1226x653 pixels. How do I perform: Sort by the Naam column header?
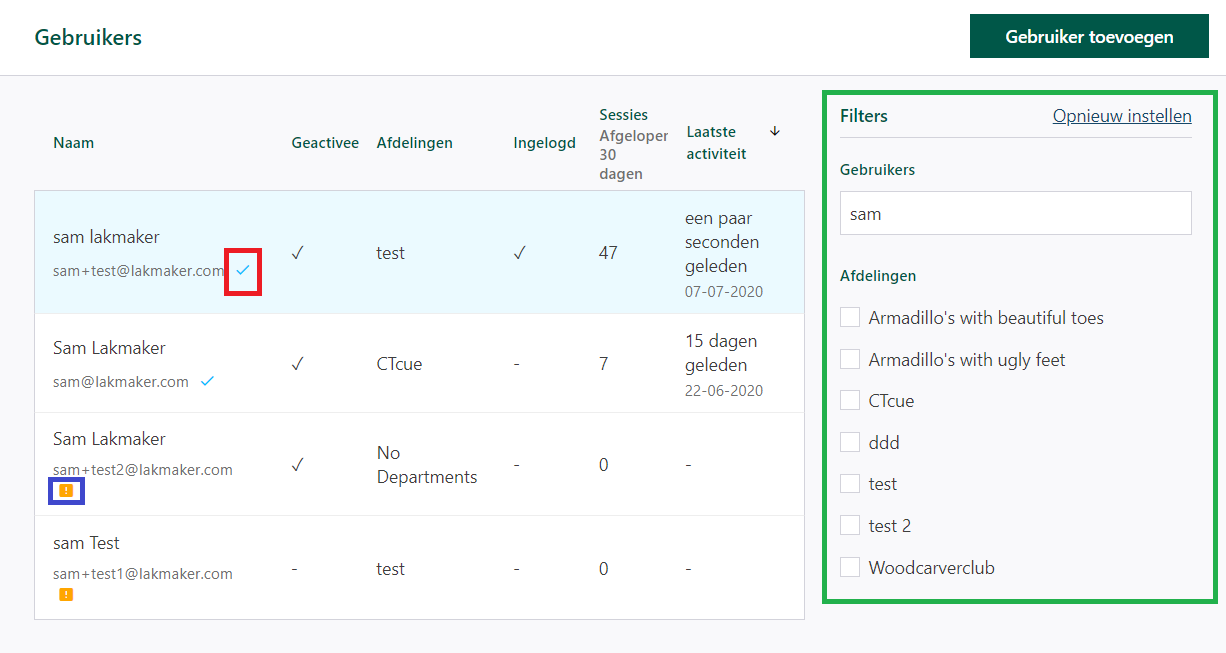coord(74,143)
